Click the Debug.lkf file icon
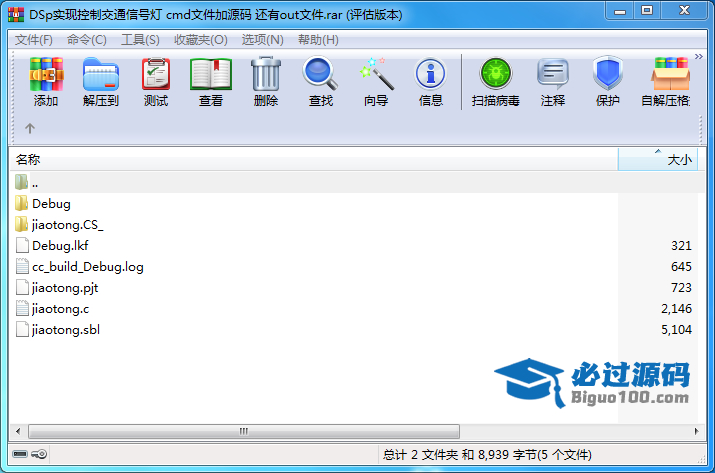The image size is (715, 473). [x=22, y=245]
